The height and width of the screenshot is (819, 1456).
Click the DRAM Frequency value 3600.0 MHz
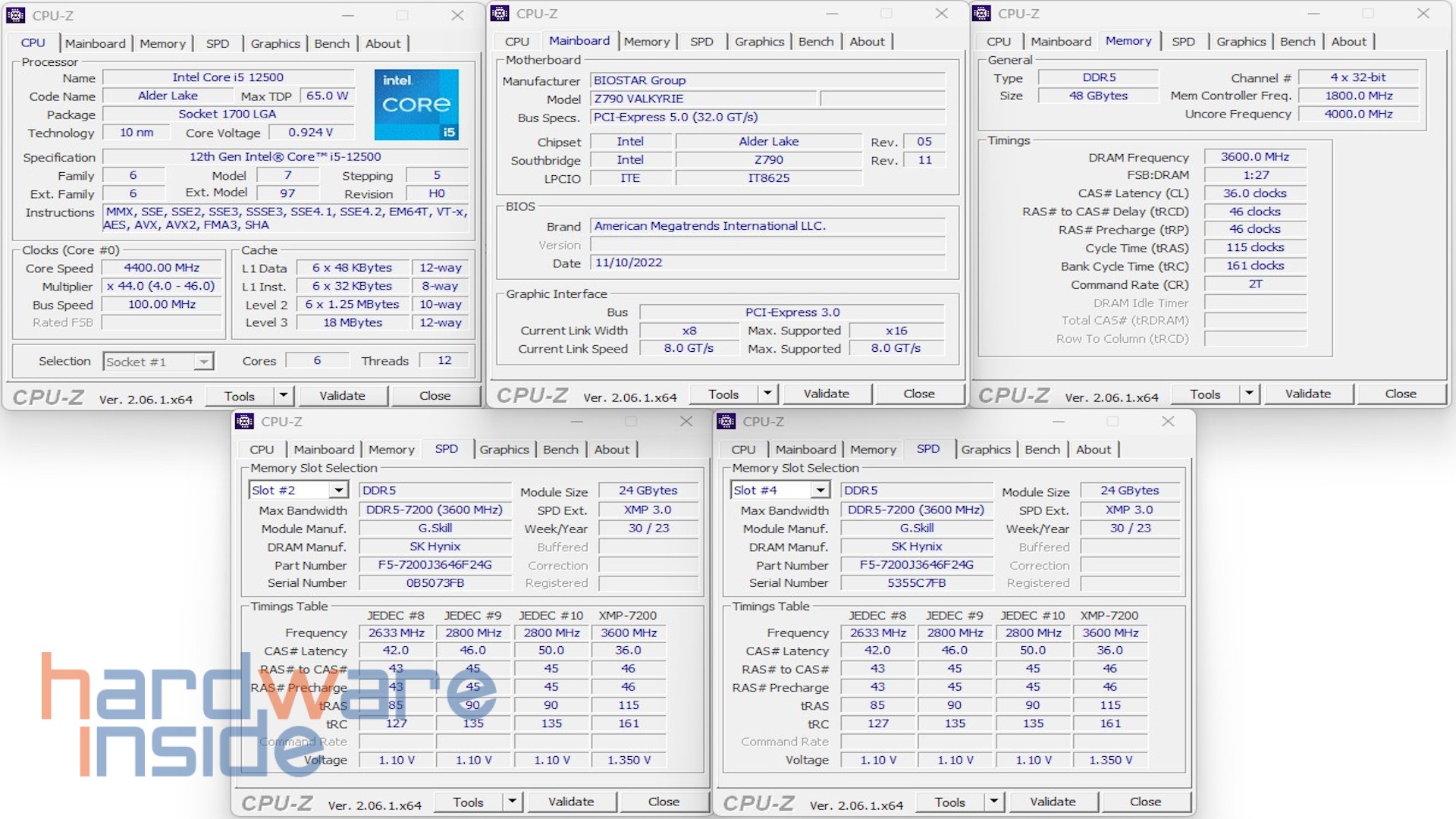[x=1255, y=157]
